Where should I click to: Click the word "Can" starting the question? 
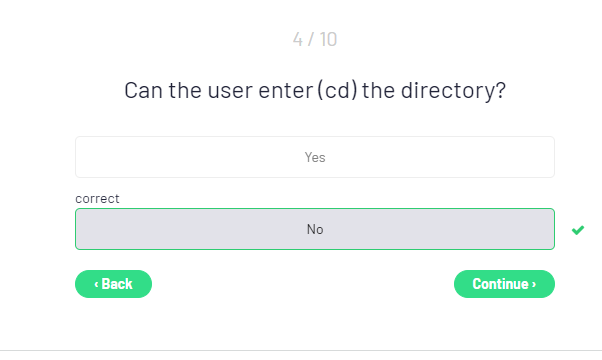[143, 91]
